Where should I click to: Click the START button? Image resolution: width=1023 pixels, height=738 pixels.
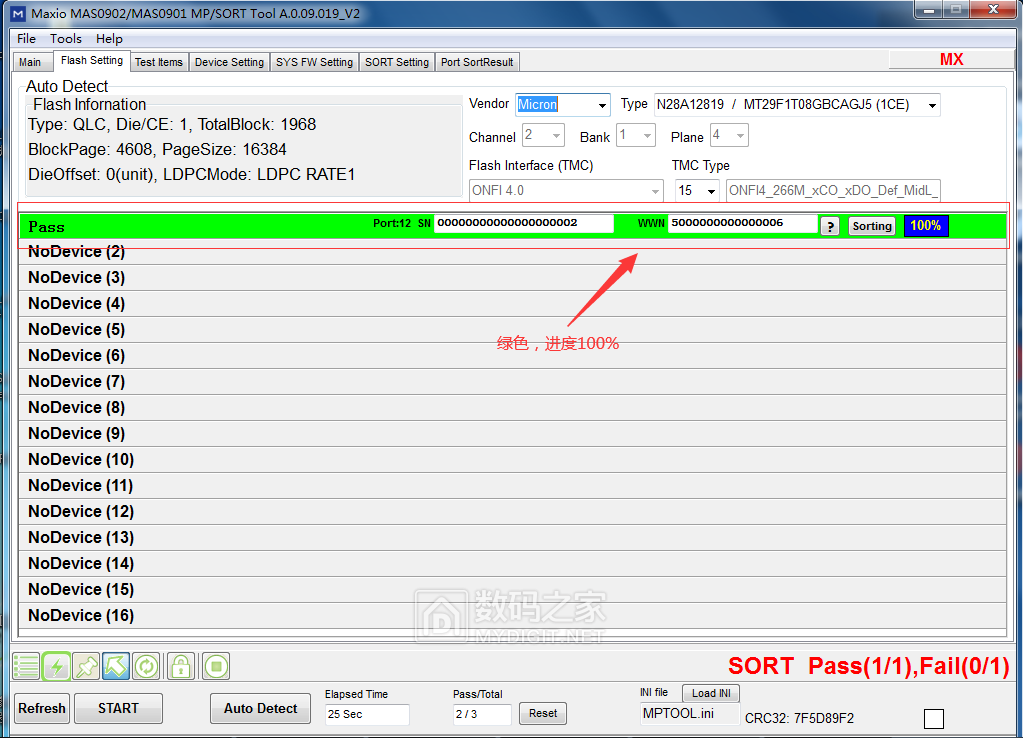118,709
